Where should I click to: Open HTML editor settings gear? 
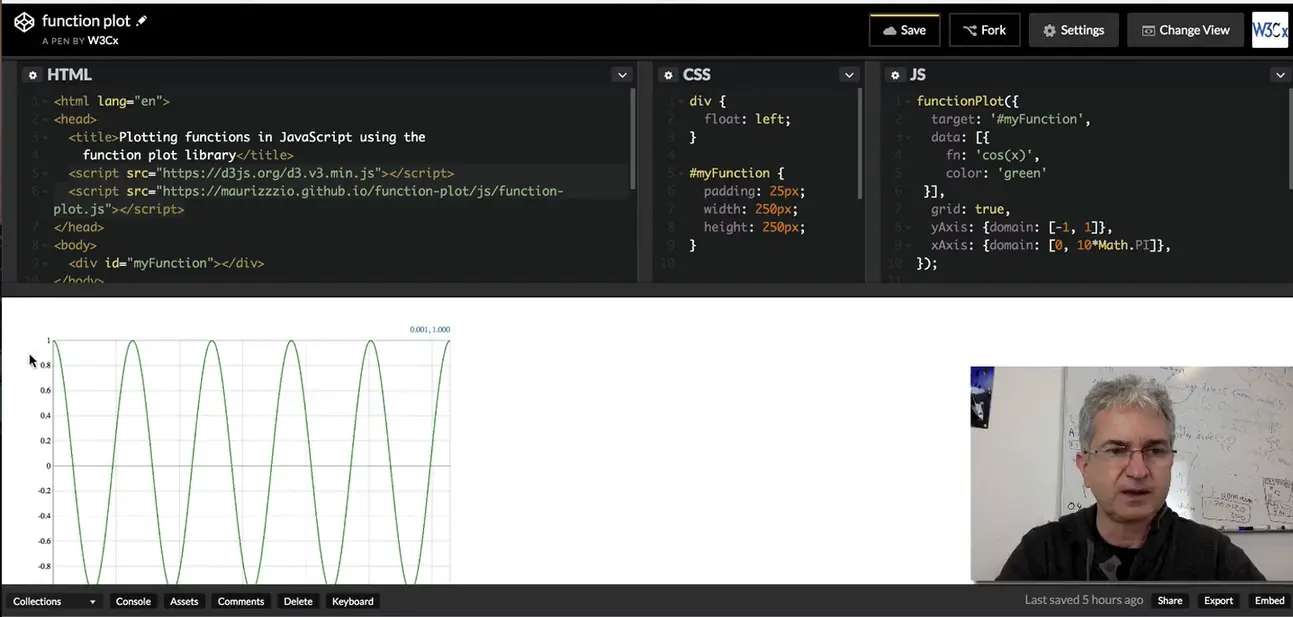point(32,75)
